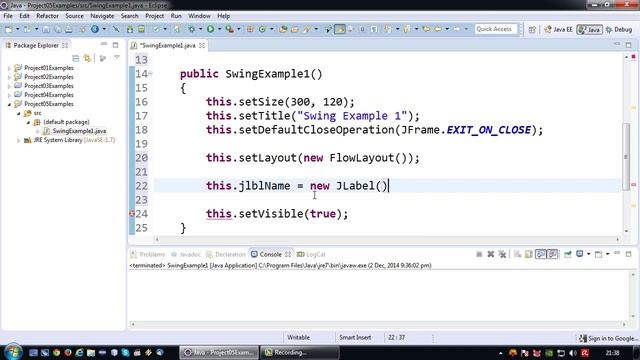Click the Windows Start orb
This screenshot has height=360, width=640.
13,352
